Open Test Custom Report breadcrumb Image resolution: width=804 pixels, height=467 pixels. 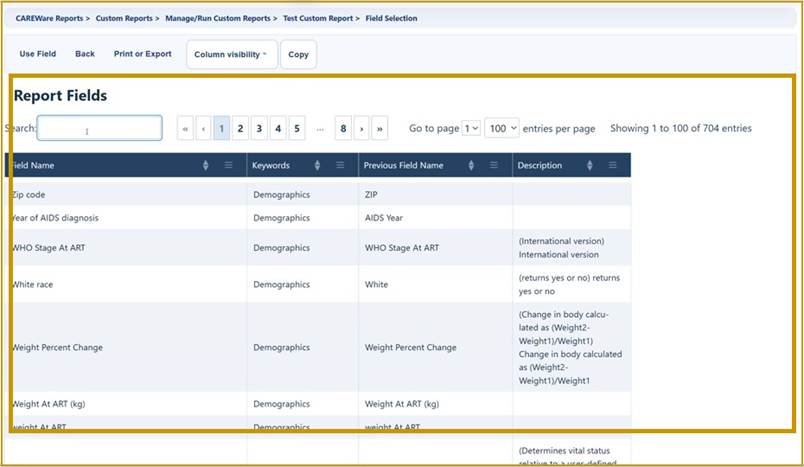[x=318, y=18]
